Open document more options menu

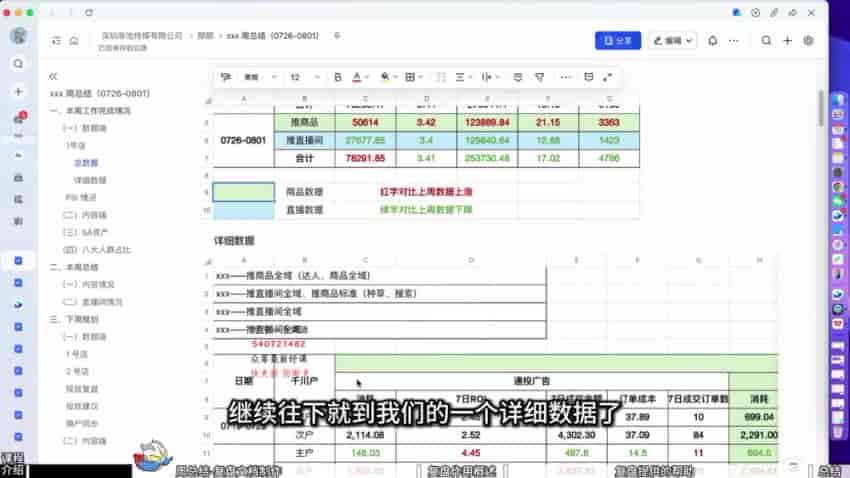point(733,41)
